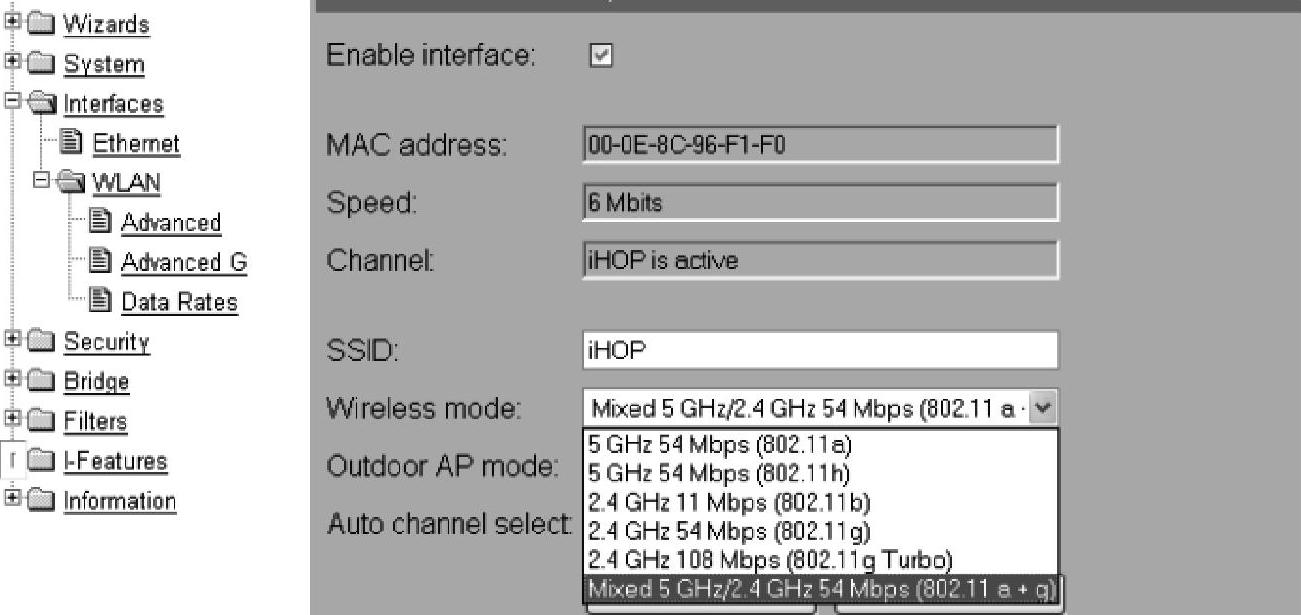The width and height of the screenshot is (1301, 615).
Task: Click the open Interfaces folder icon
Action: [x=41, y=103]
